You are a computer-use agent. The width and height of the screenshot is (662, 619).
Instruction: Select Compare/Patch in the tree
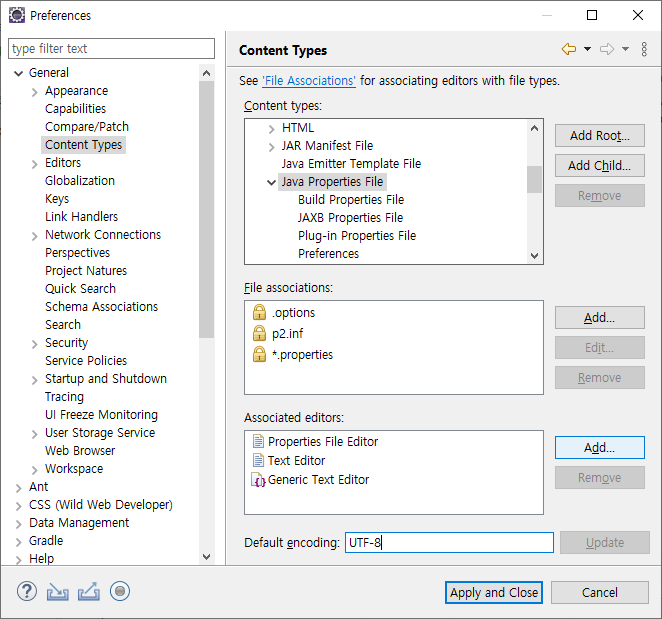coord(87,127)
